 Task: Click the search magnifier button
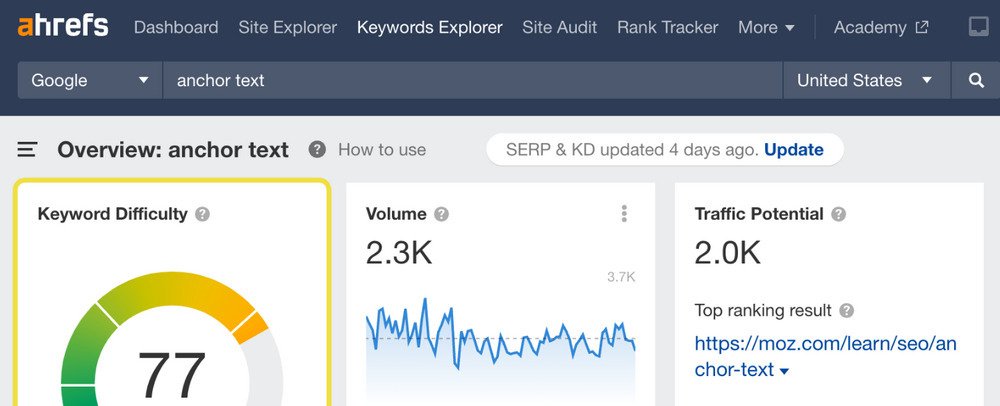976,80
